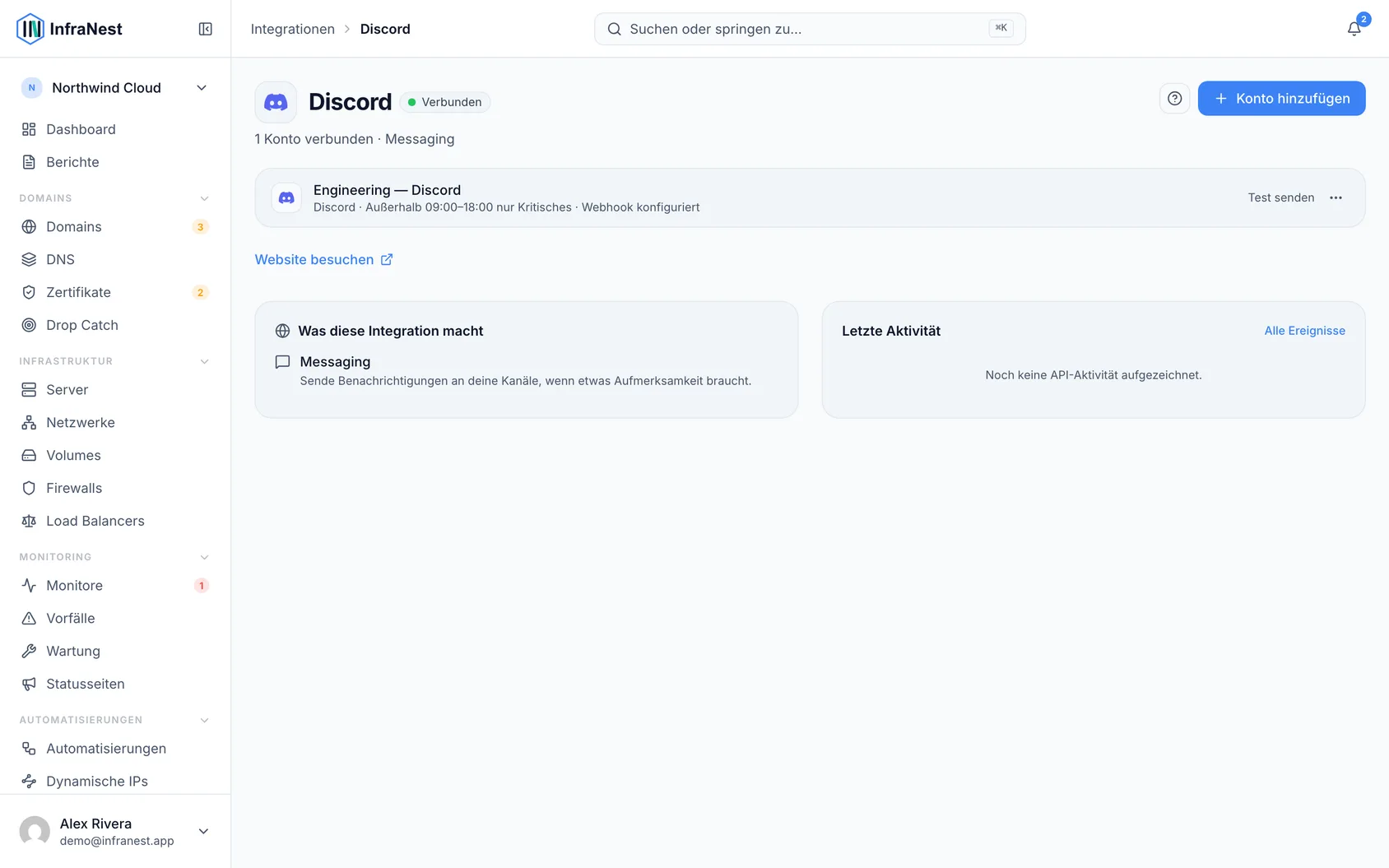Collapse the Domains section
Image resolution: width=1389 pixels, height=868 pixels.
pyautogui.click(x=204, y=198)
